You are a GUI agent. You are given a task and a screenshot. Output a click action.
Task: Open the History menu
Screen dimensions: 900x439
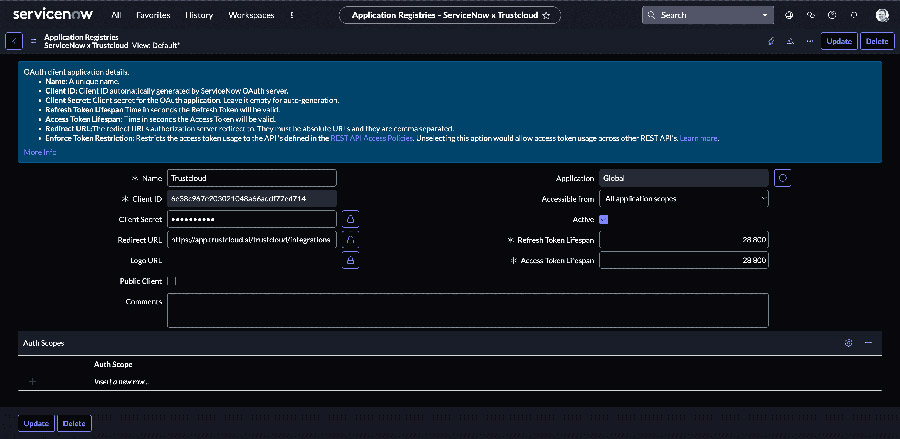pyautogui.click(x=199, y=15)
